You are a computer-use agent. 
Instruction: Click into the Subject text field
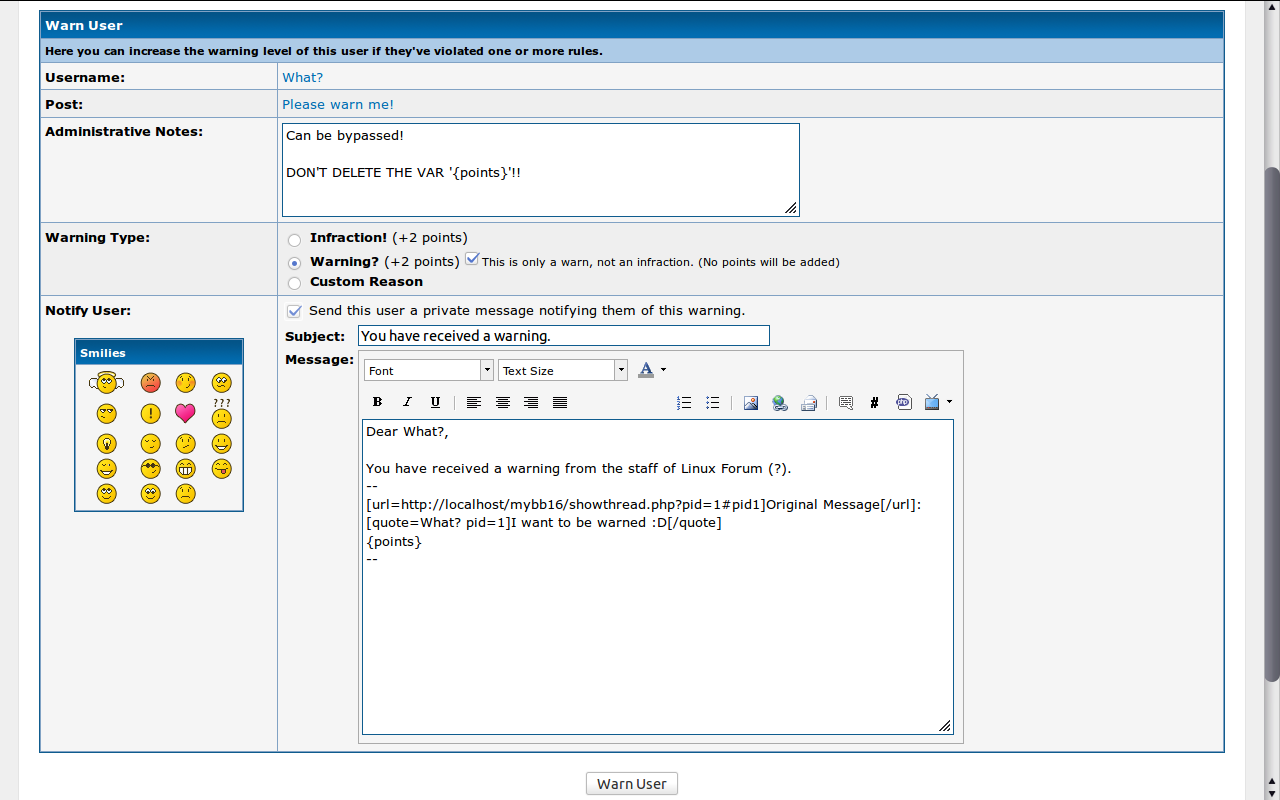(563, 336)
